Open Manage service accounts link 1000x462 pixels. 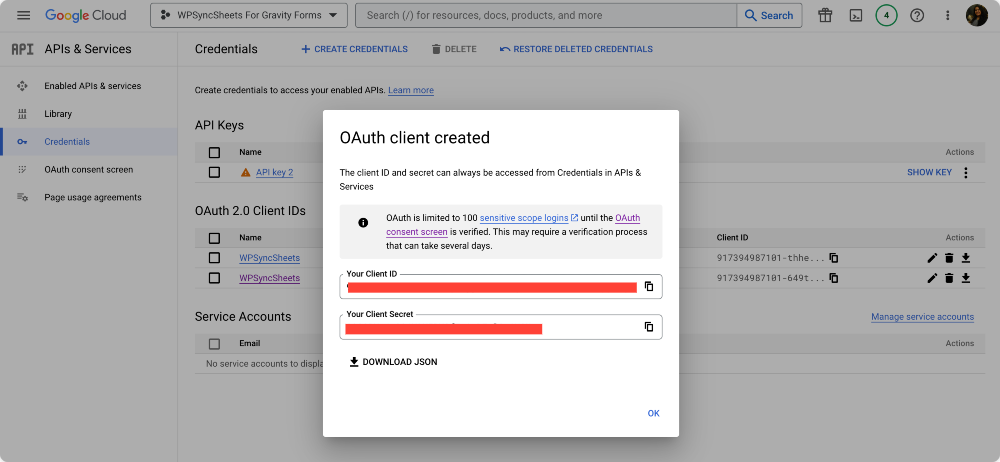click(922, 317)
